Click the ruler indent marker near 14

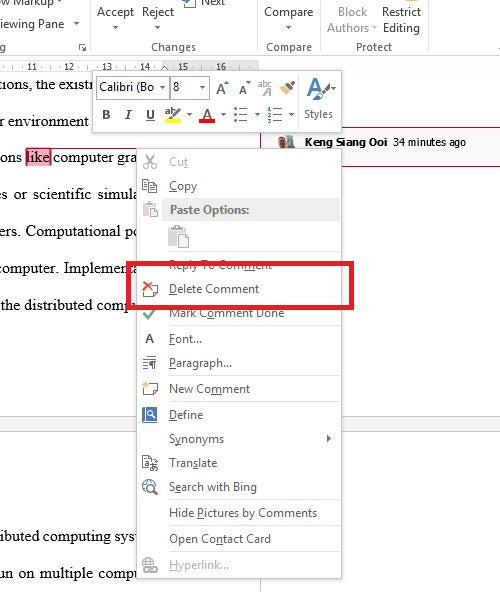pos(165,68)
